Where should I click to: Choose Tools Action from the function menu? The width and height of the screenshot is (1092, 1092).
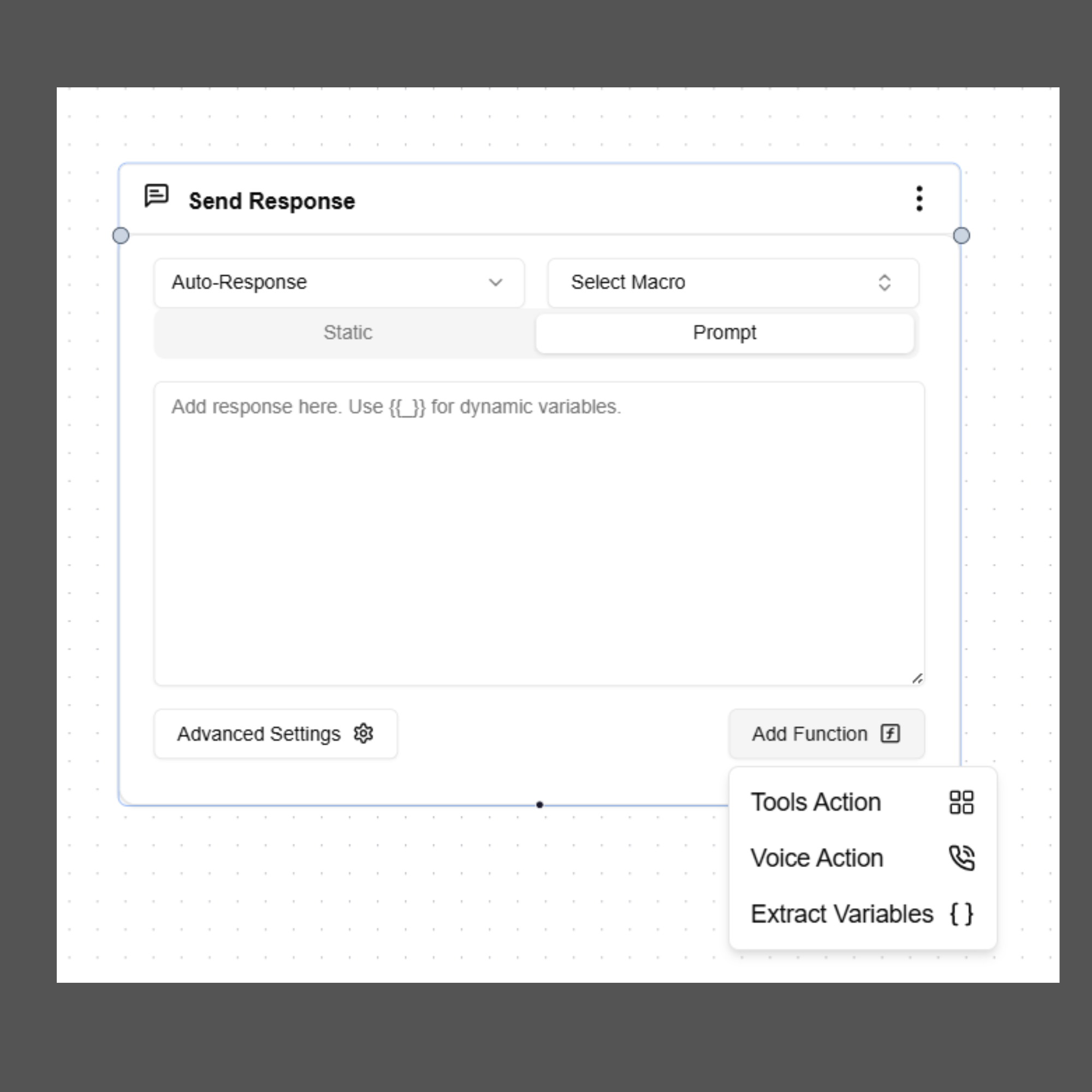(x=816, y=802)
